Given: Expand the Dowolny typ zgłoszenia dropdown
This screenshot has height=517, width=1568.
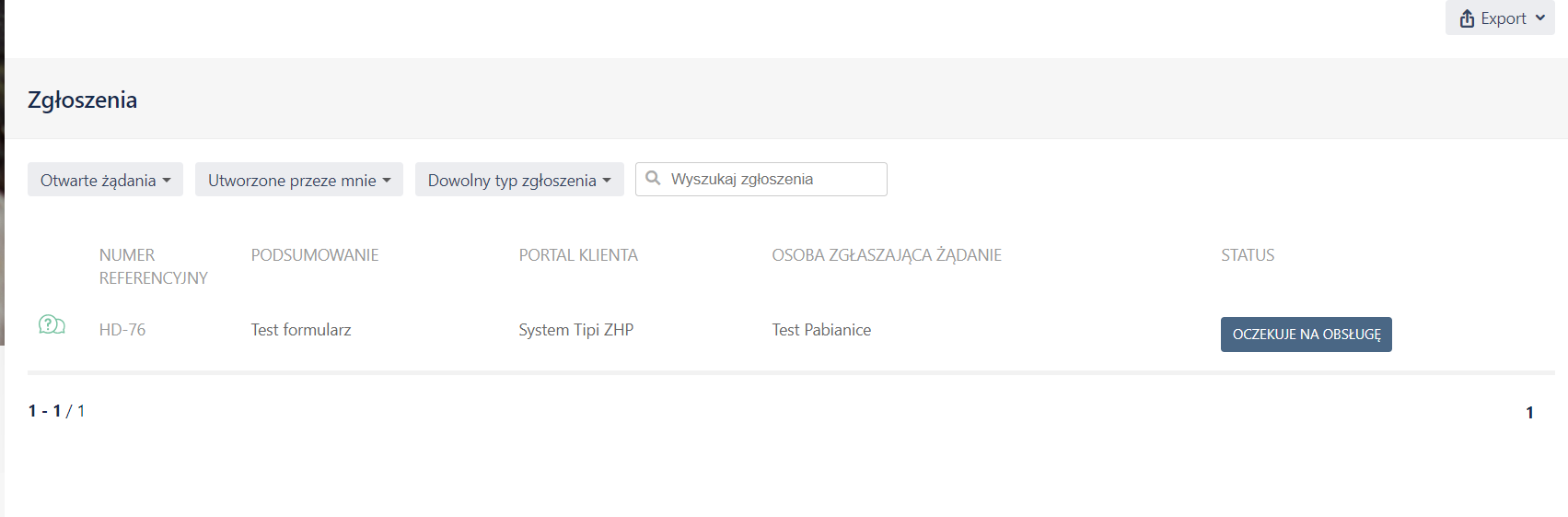Looking at the screenshot, I should click(519, 180).
